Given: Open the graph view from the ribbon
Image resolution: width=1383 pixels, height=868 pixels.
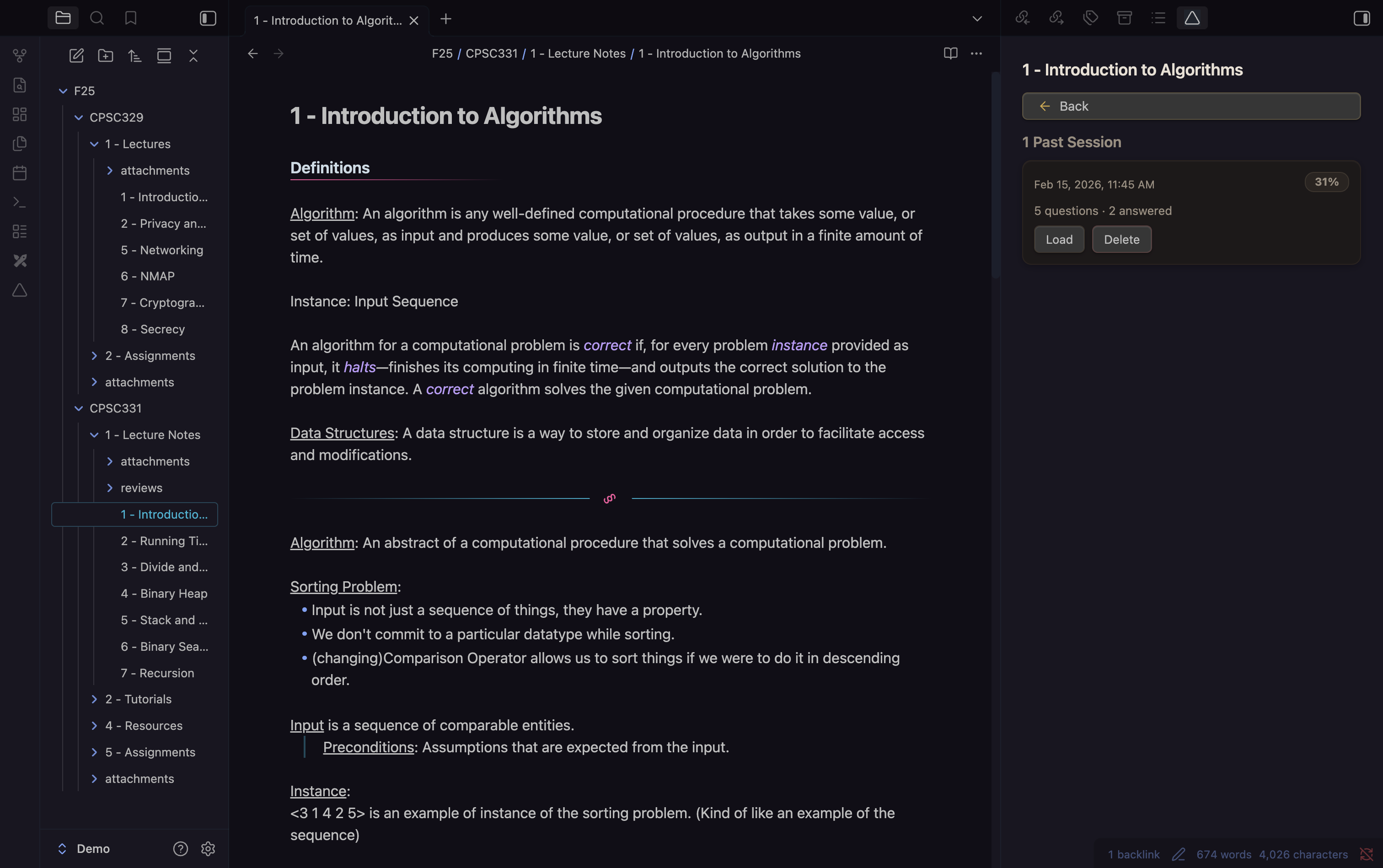Looking at the screenshot, I should coord(20,56).
